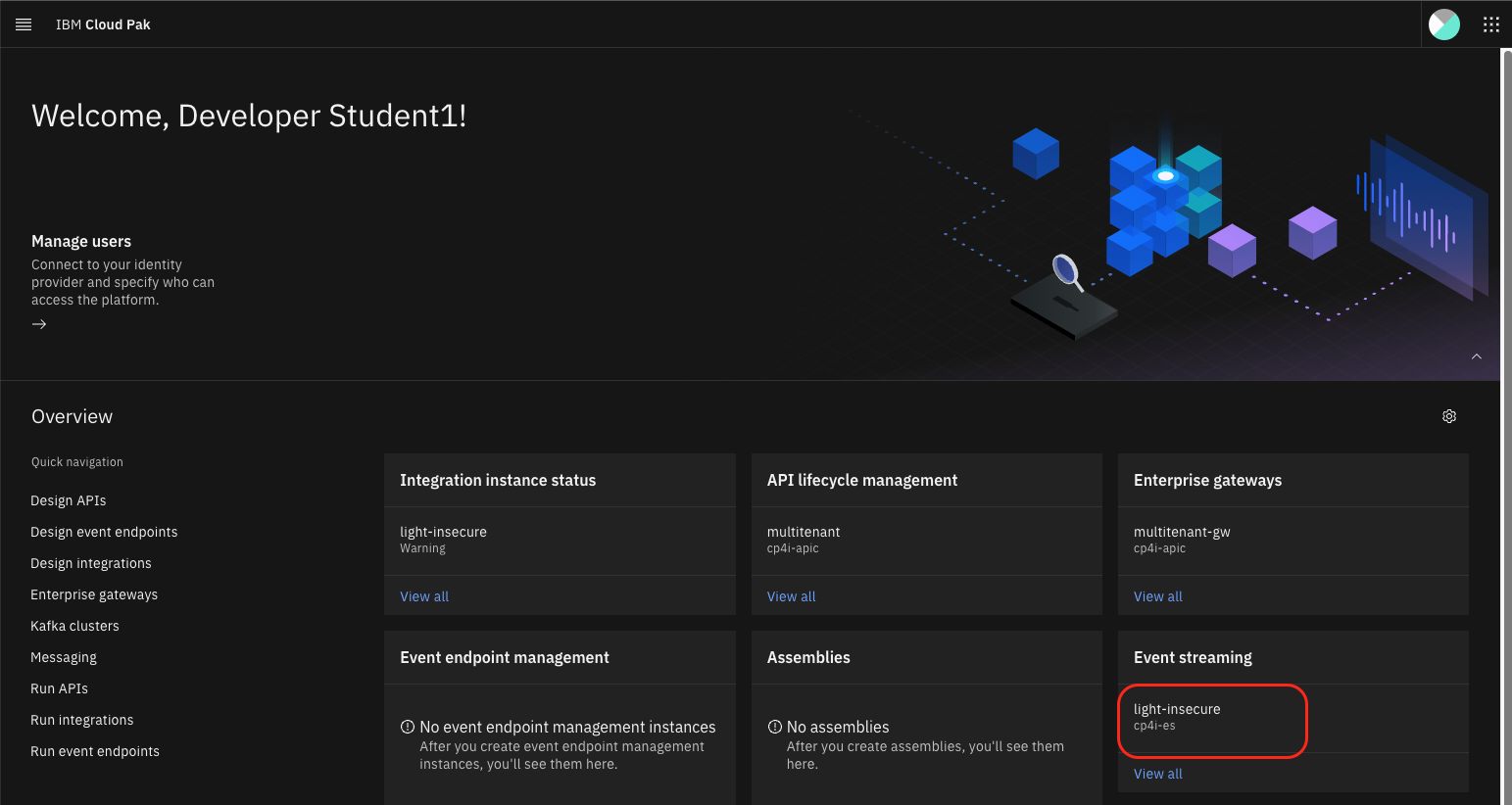Open Kafka clusters navigation link
This screenshot has width=1512, height=805.
coord(74,626)
